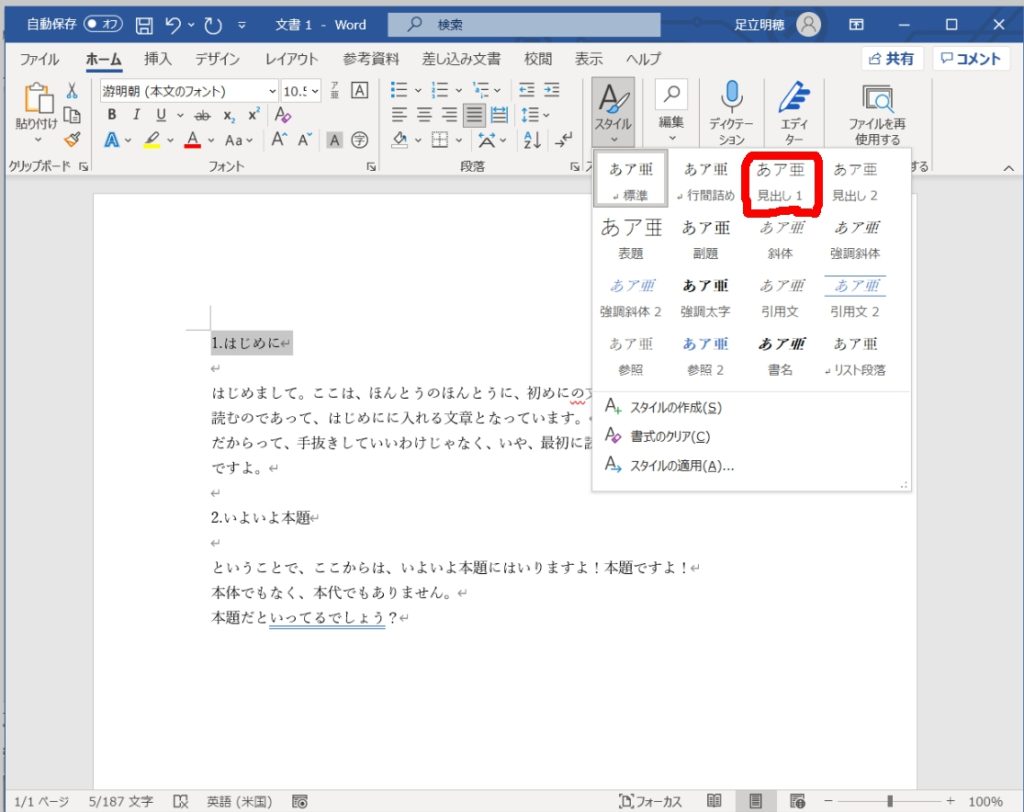Toggle Italic formatting
The height and width of the screenshot is (812, 1024).
coord(135,115)
